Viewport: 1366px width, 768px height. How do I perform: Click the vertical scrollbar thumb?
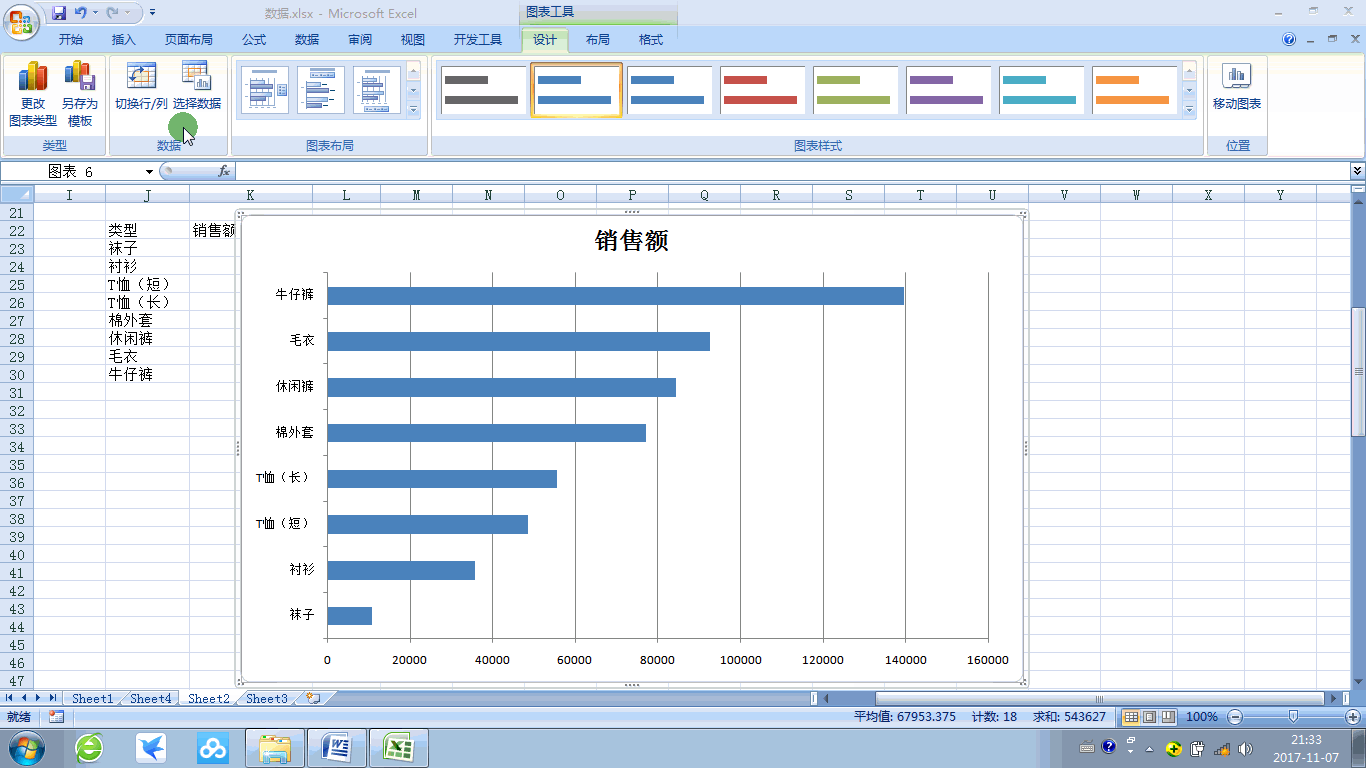[x=1357, y=372]
